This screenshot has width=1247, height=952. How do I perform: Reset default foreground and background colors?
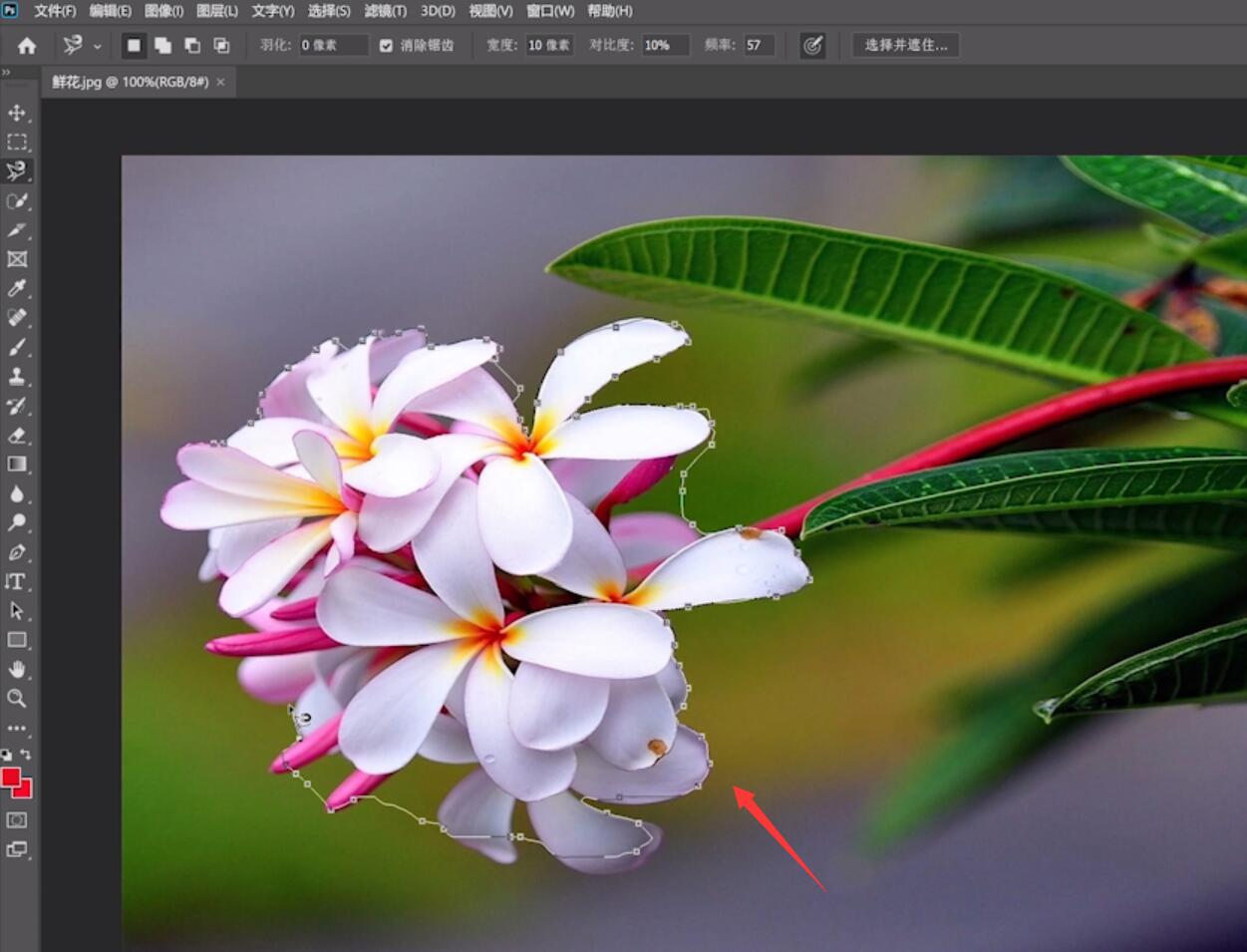coord(7,756)
